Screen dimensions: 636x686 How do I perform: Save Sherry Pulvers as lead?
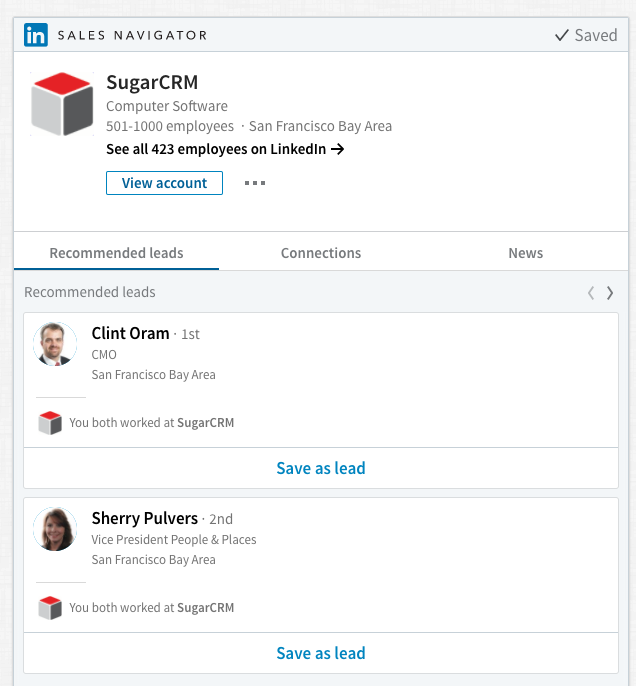point(321,653)
